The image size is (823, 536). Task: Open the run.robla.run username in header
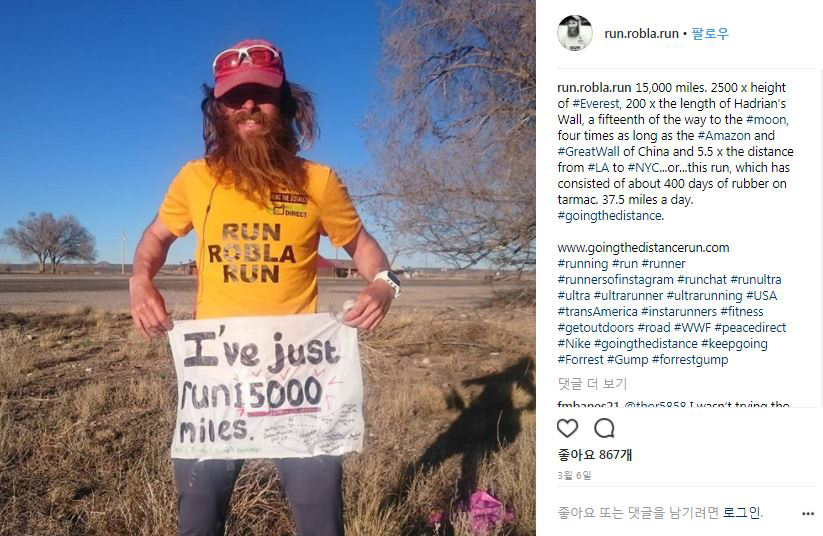(641, 34)
